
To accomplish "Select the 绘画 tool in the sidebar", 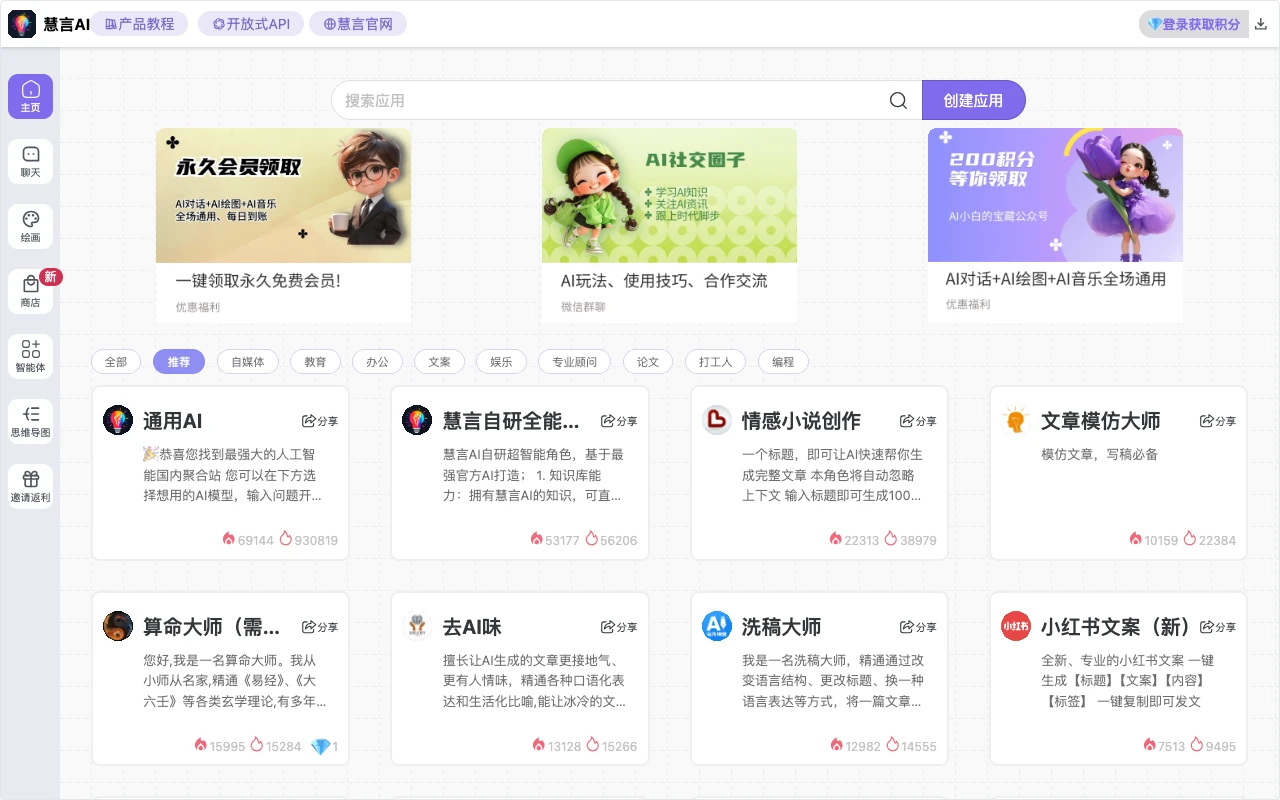I will 30,227.
